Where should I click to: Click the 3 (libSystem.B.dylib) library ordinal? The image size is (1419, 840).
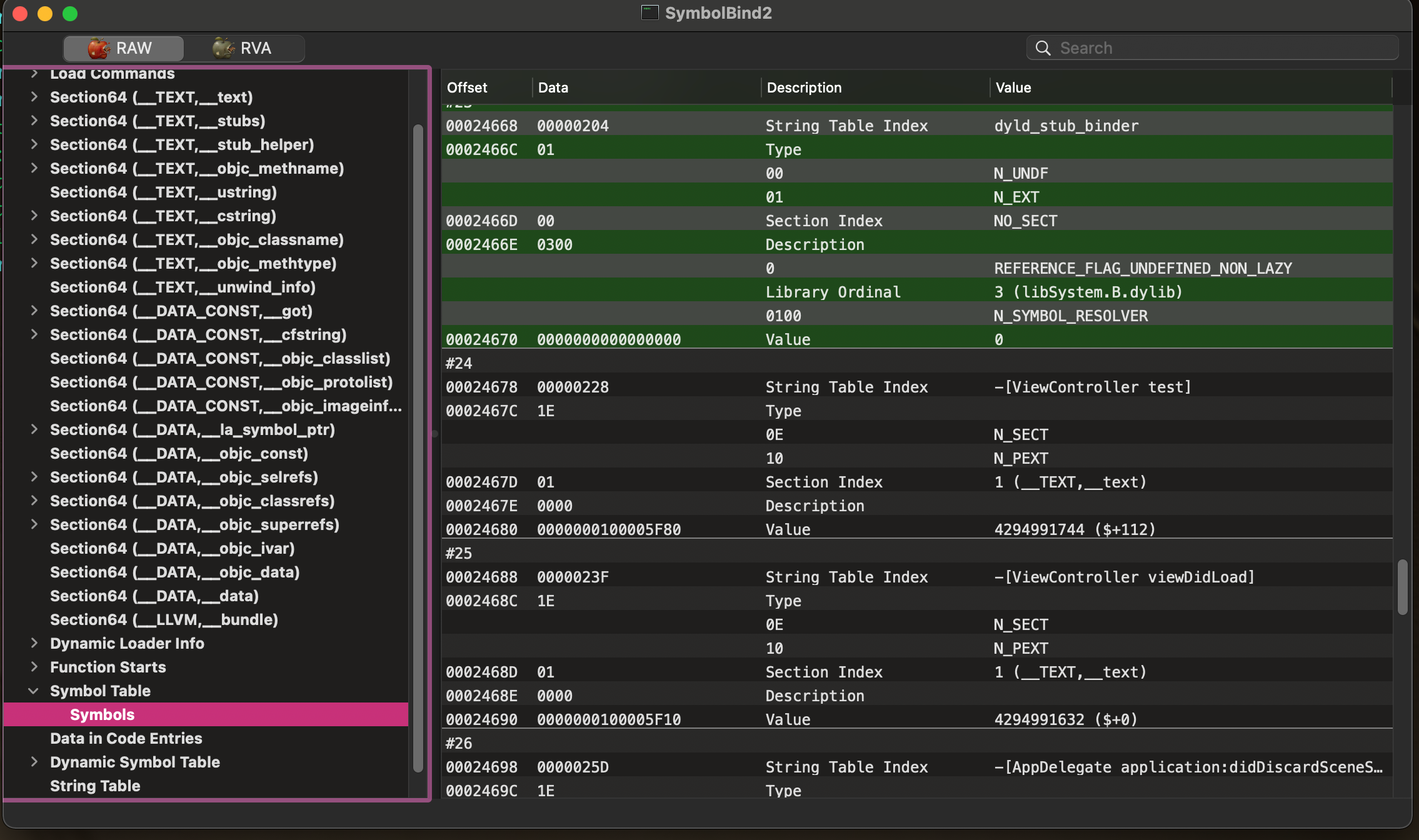[1088, 292]
